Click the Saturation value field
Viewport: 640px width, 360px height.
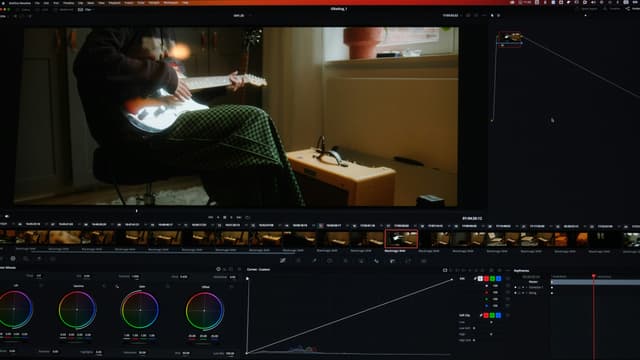(142, 352)
